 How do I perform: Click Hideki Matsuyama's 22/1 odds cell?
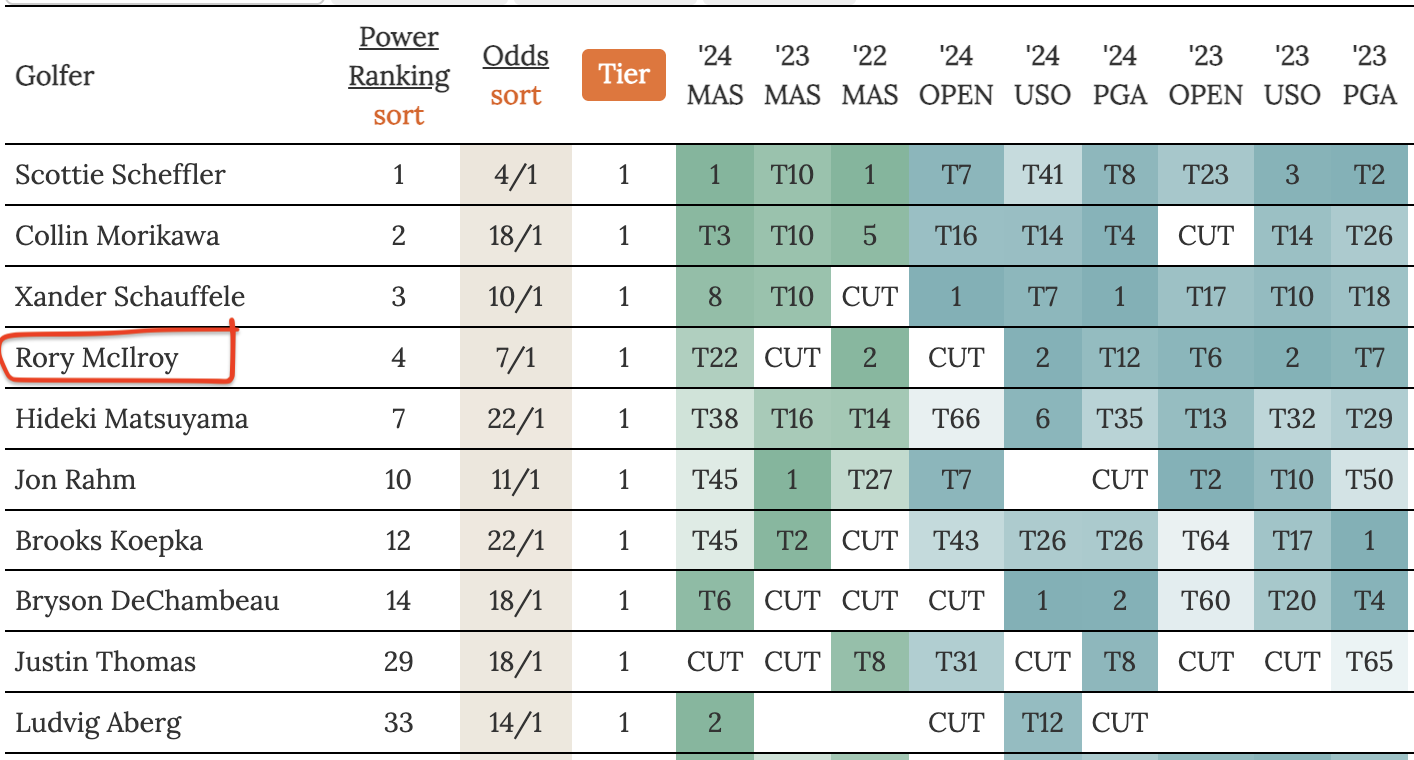[515, 419]
